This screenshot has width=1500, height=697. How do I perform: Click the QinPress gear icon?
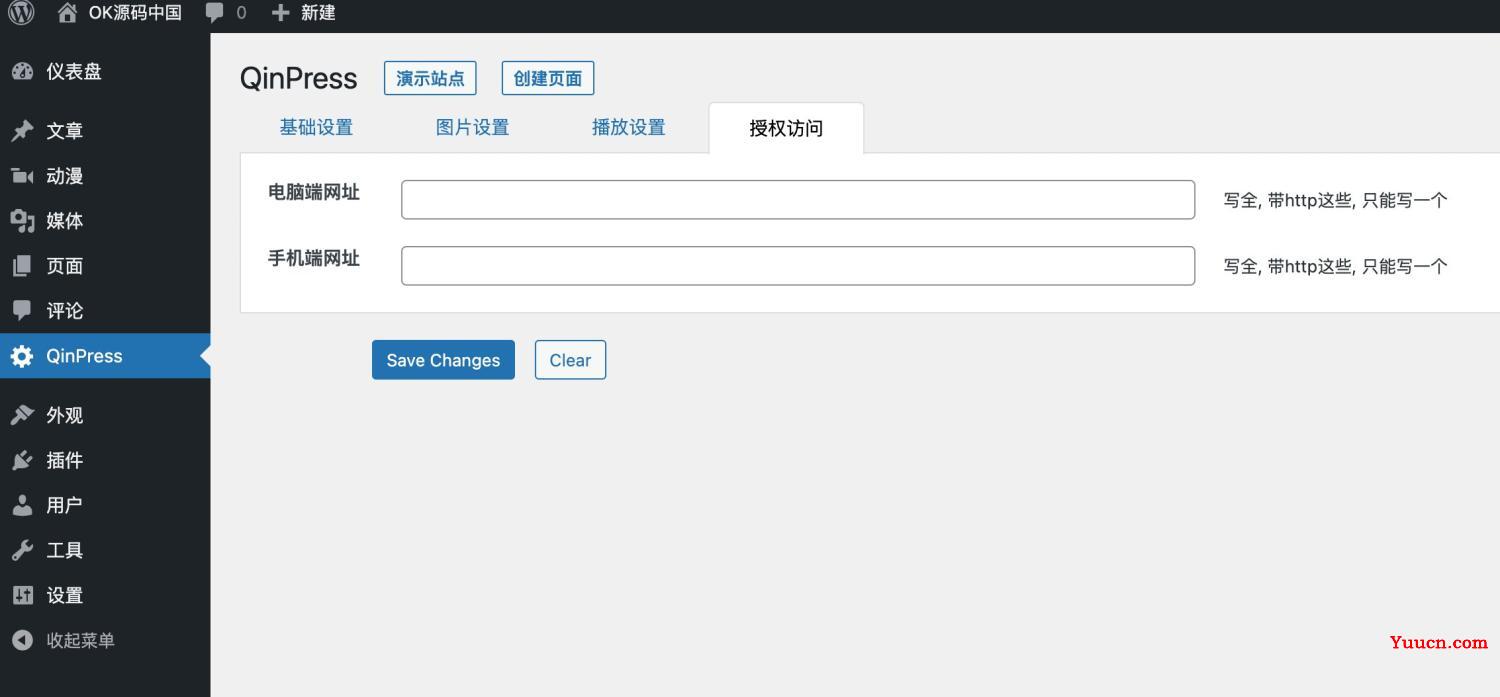pos(22,356)
